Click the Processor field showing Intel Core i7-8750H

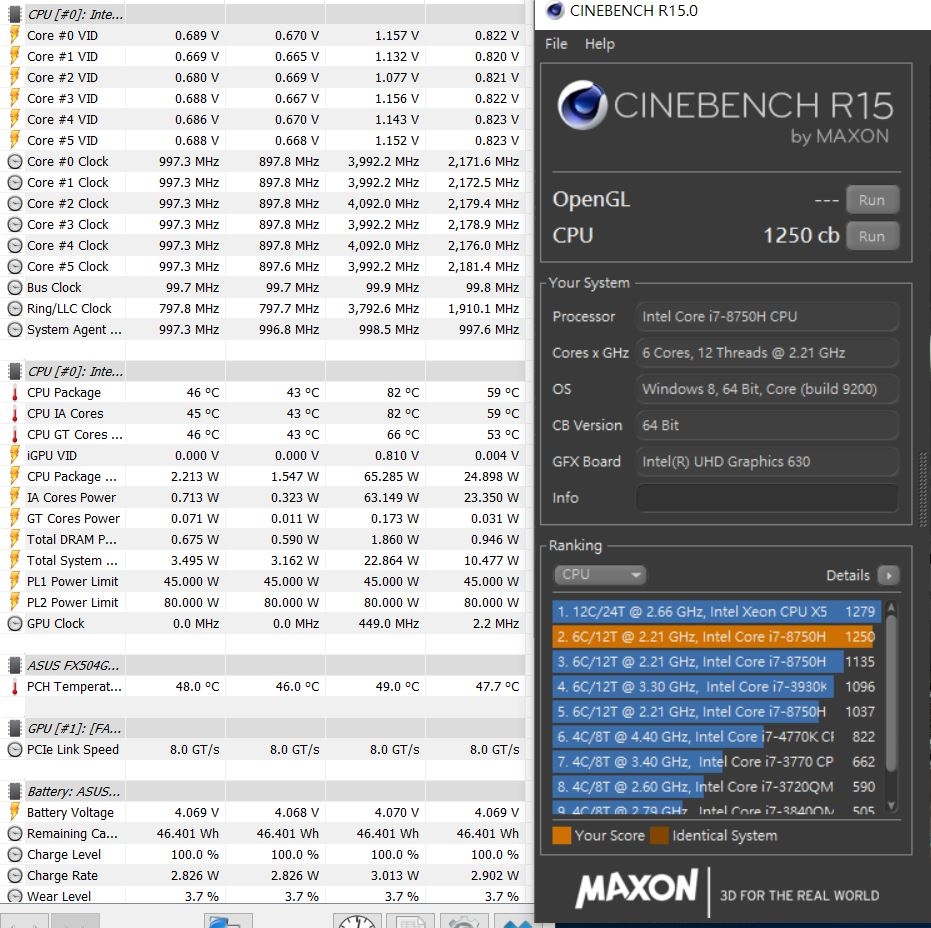pos(767,316)
